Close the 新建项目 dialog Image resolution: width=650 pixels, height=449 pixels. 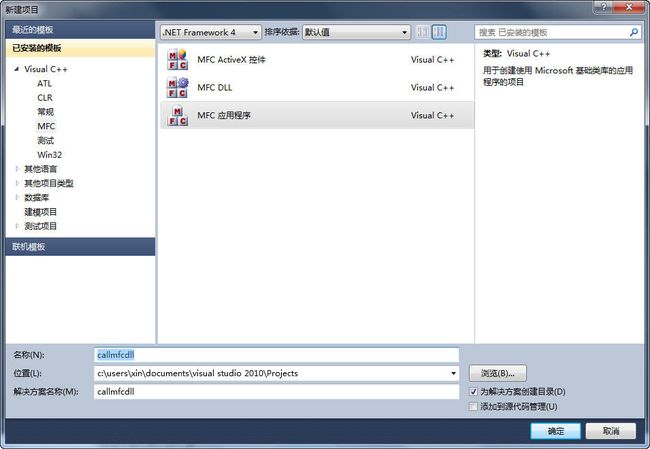click(x=629, y=7)
